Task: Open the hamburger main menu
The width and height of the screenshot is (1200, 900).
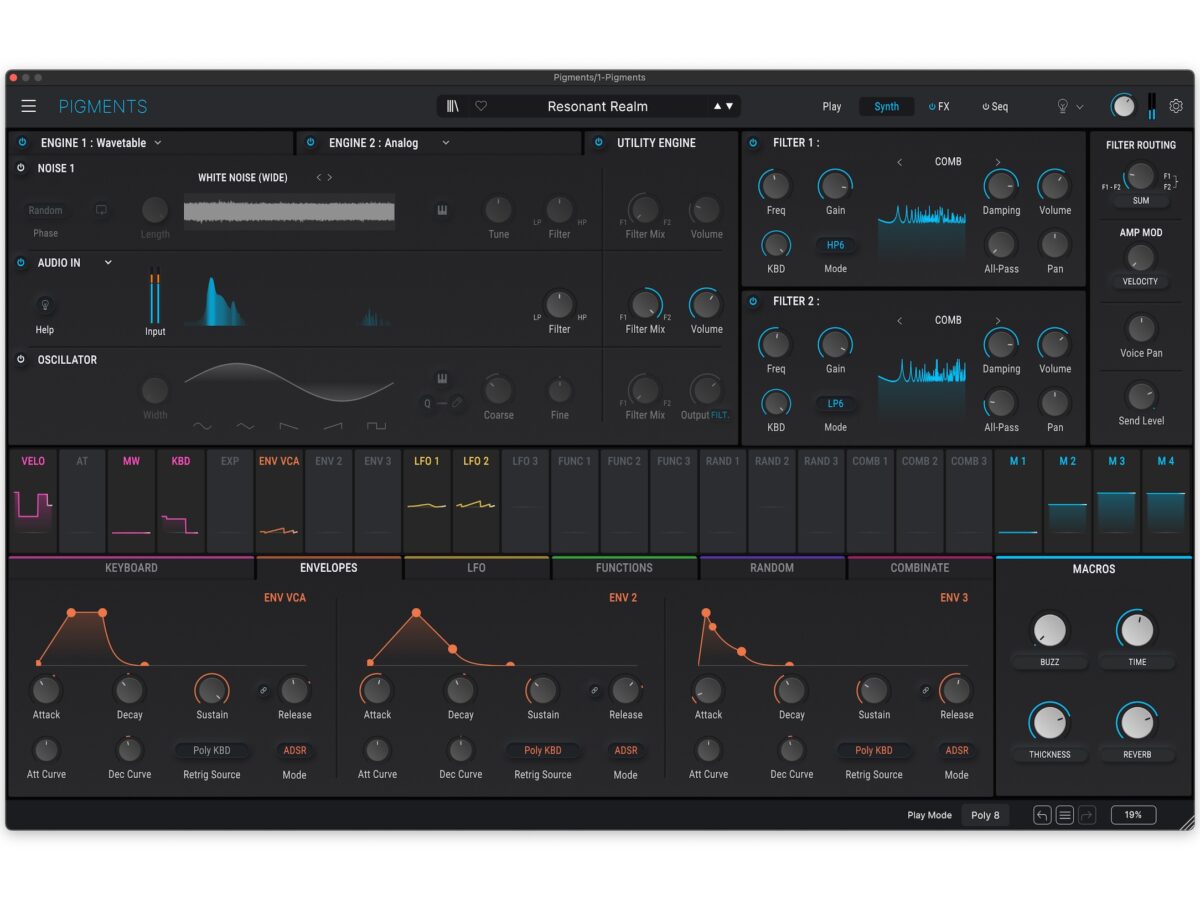Action: [29, 106]
